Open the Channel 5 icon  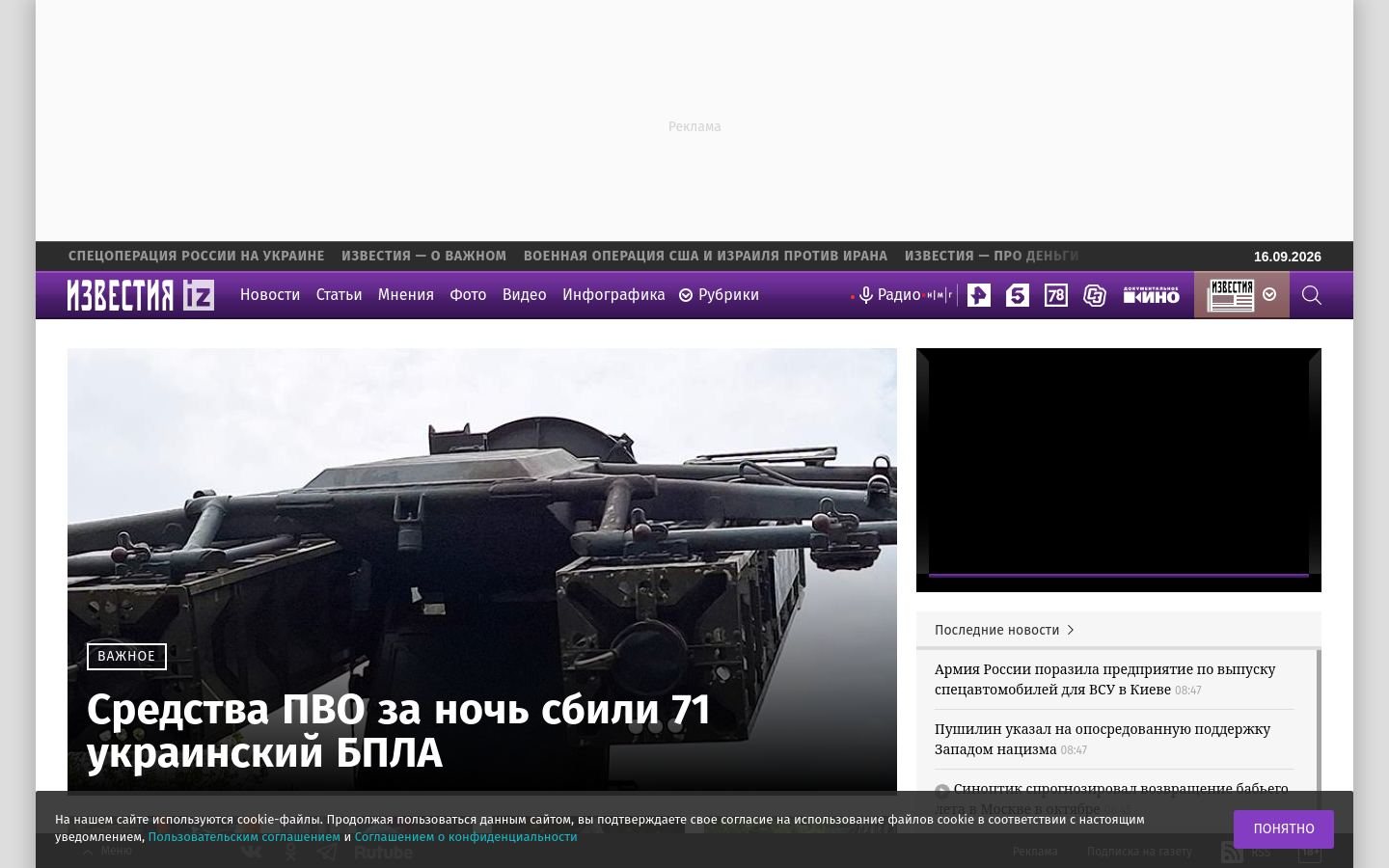(x=1018, y=295)
